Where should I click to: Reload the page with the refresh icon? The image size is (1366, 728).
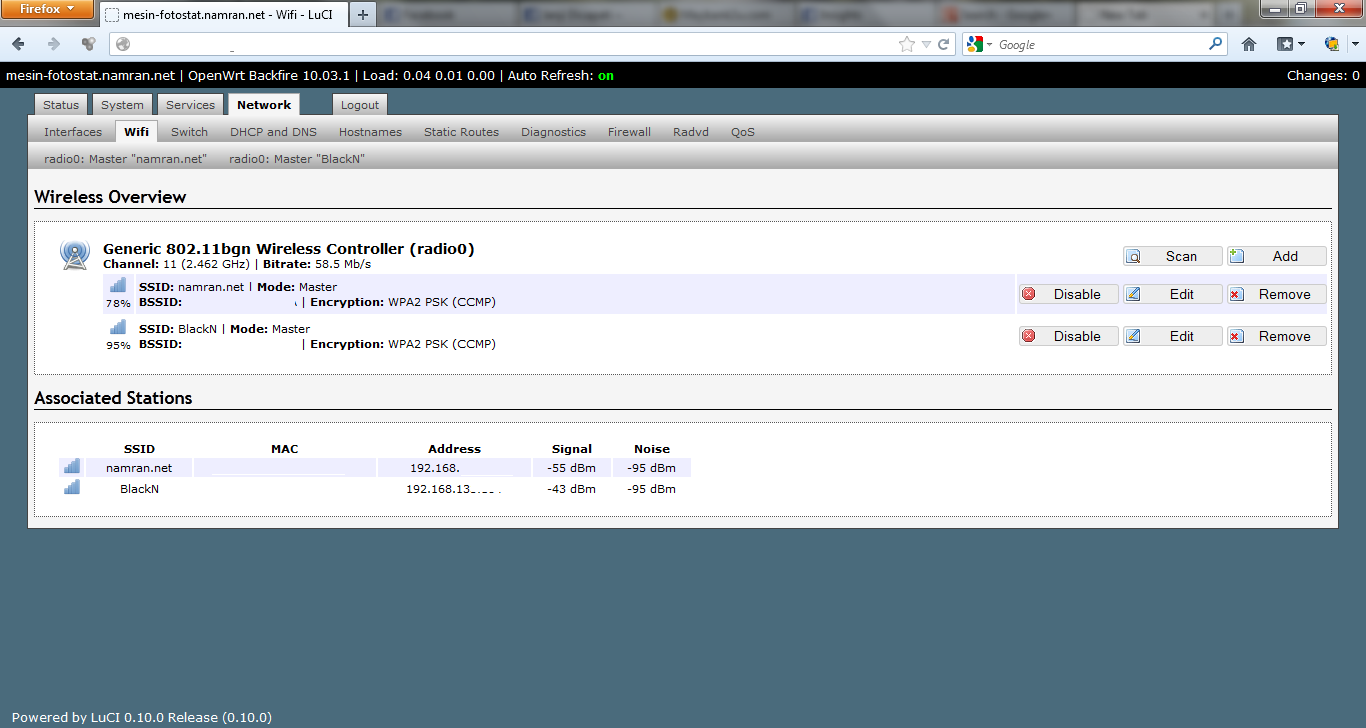click(x=944, y=44)
